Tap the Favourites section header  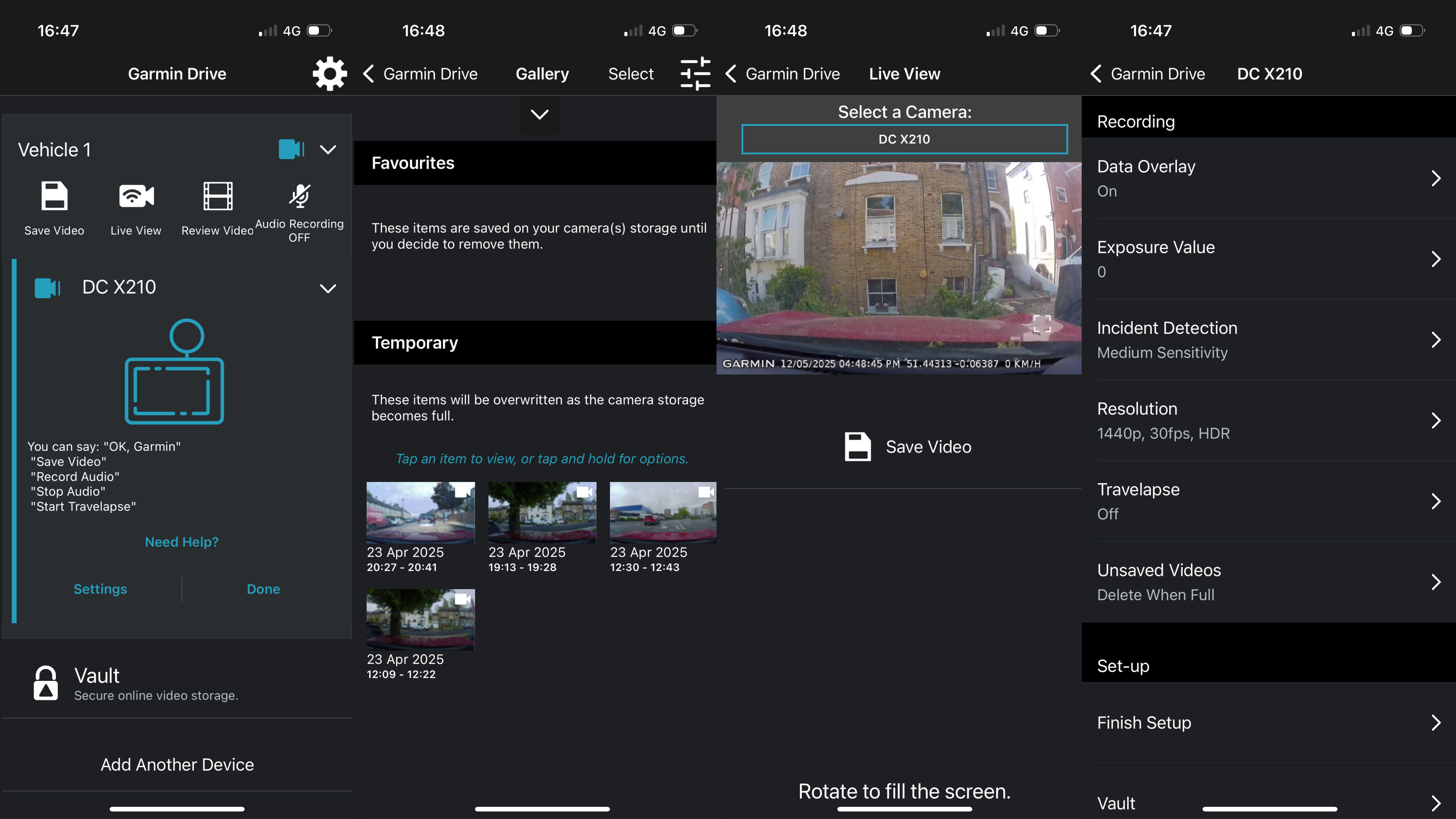tap(535, 163)
